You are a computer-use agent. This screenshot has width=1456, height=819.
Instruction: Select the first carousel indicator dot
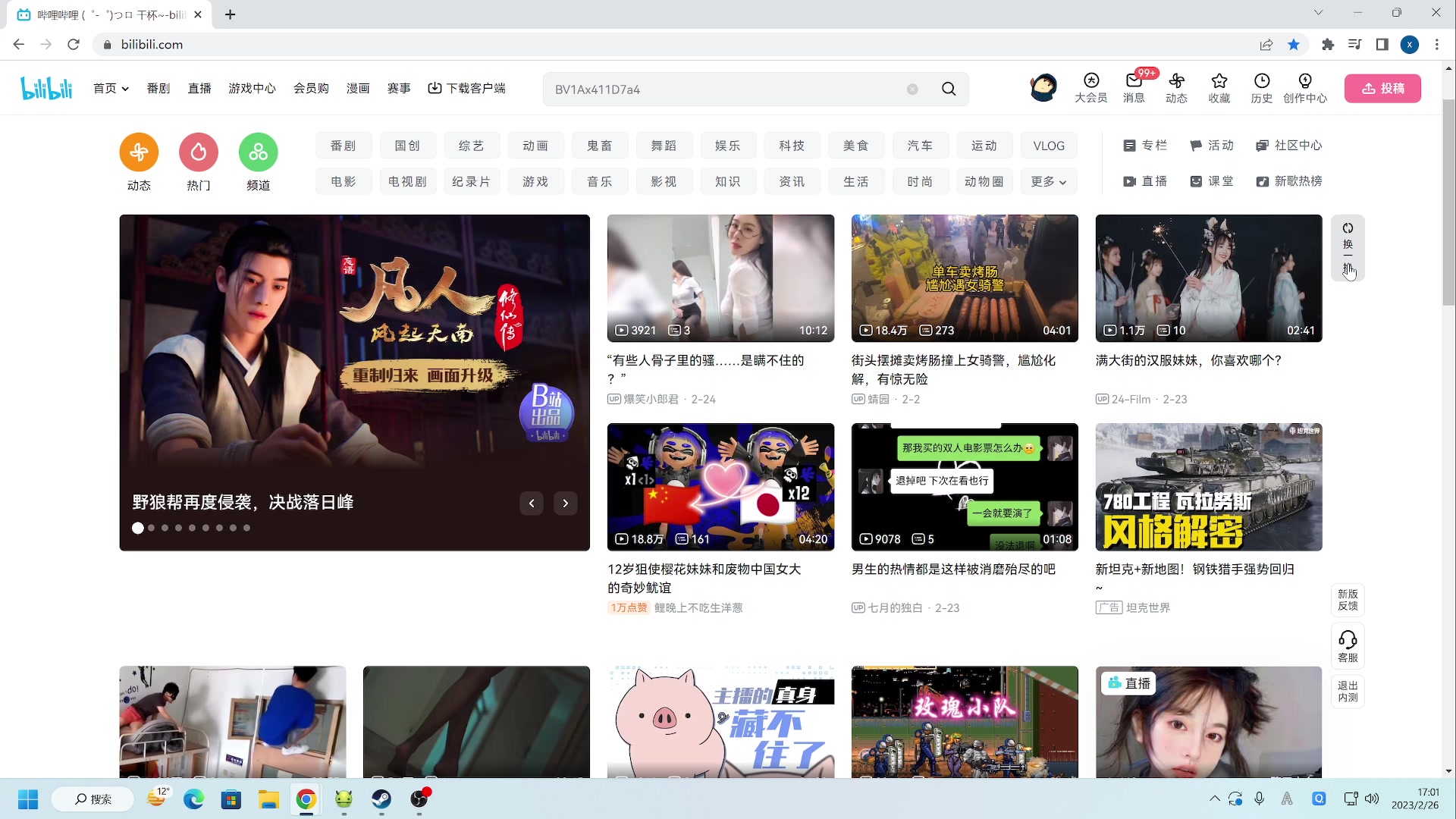click(x=137, y=528)
